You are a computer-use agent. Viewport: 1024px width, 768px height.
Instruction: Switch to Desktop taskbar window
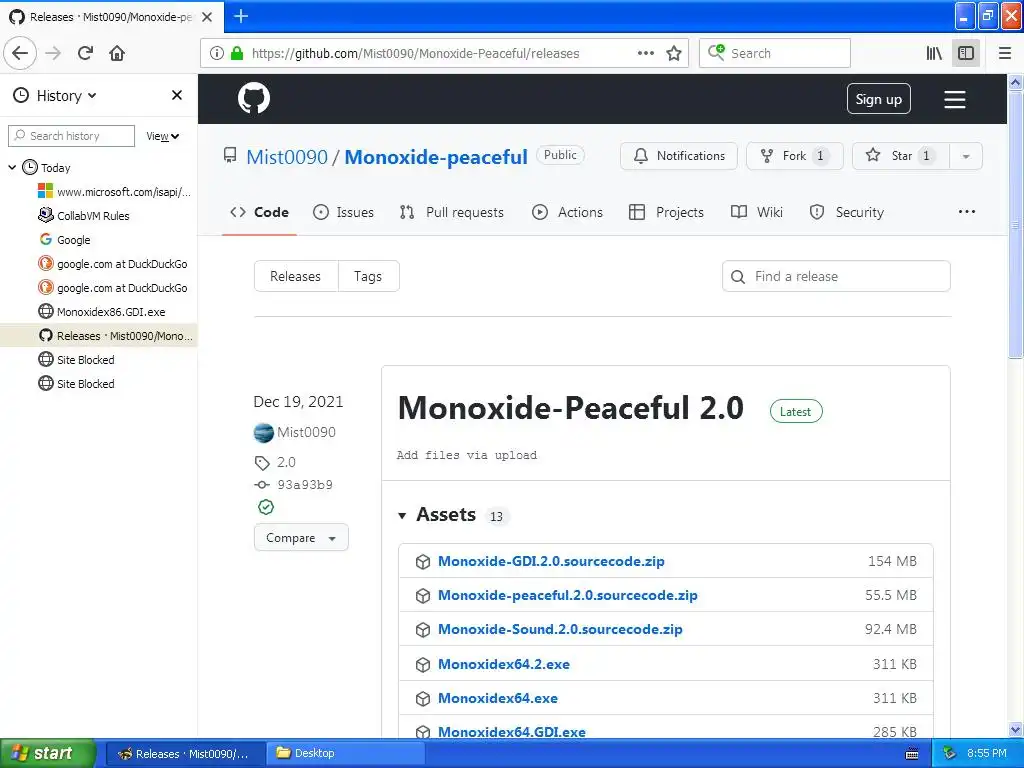click(345, 753)
